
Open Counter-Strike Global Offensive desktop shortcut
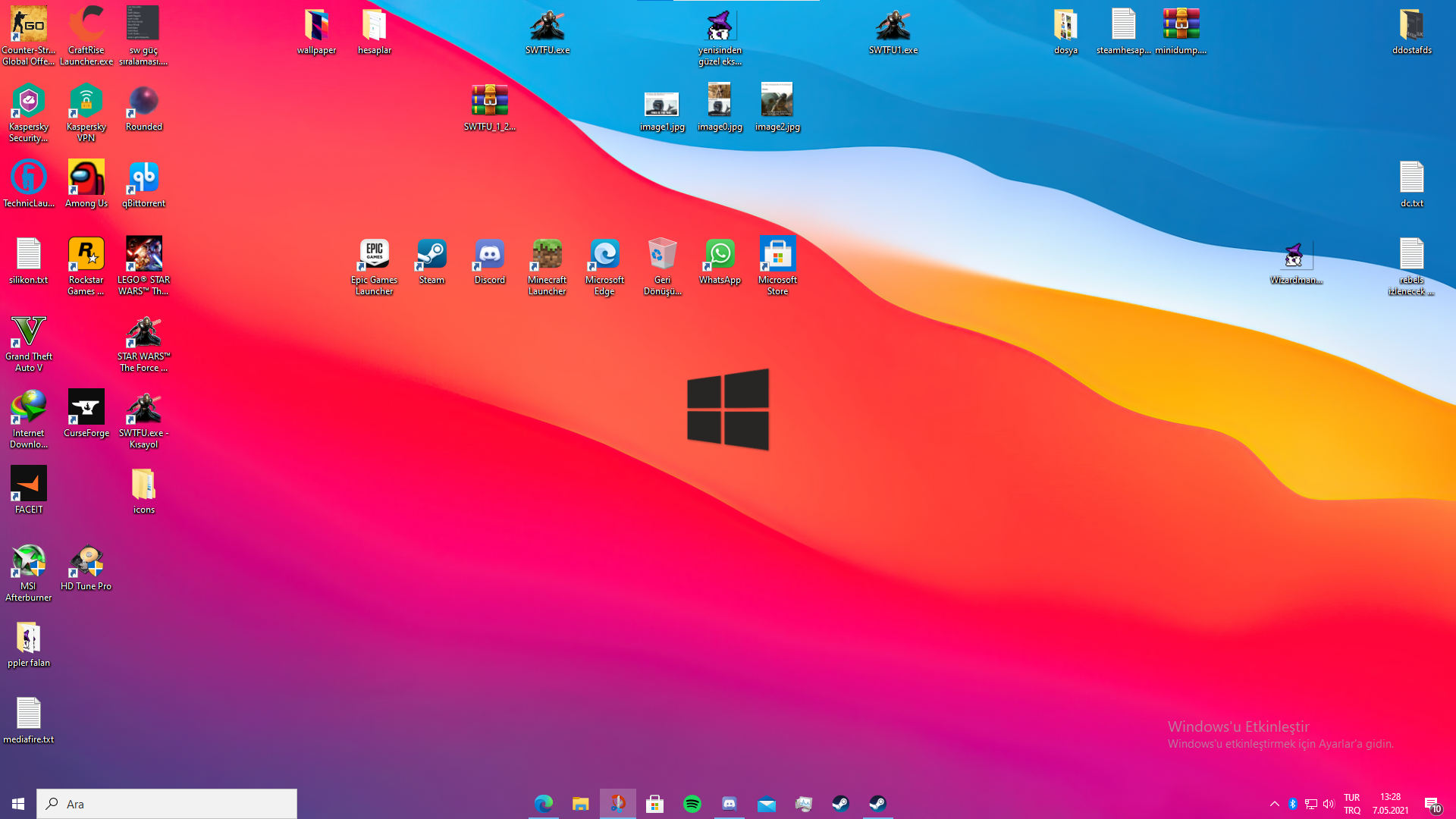pyautogui.click(x=29, y=36)
